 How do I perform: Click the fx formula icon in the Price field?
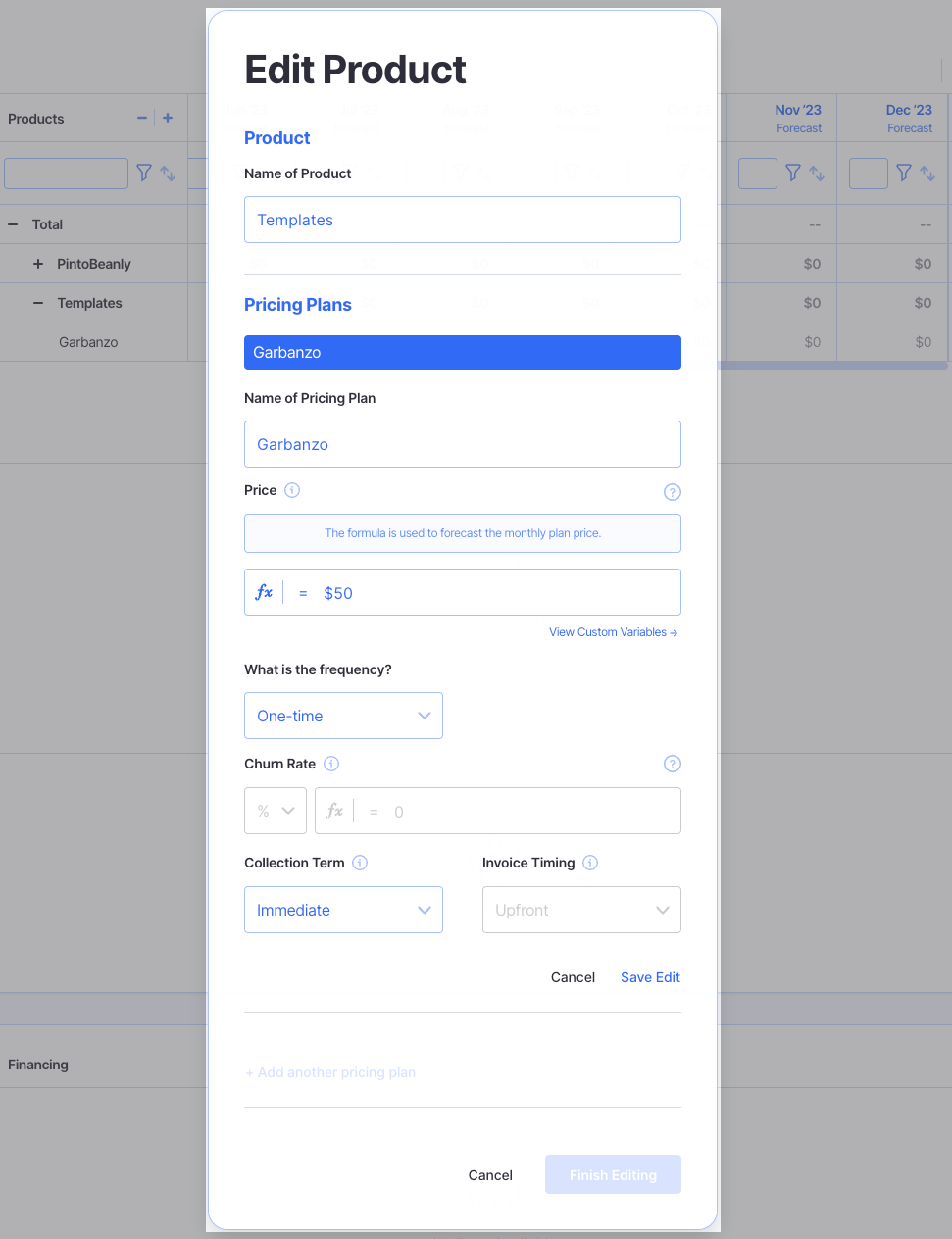click(x=264, y=592)
